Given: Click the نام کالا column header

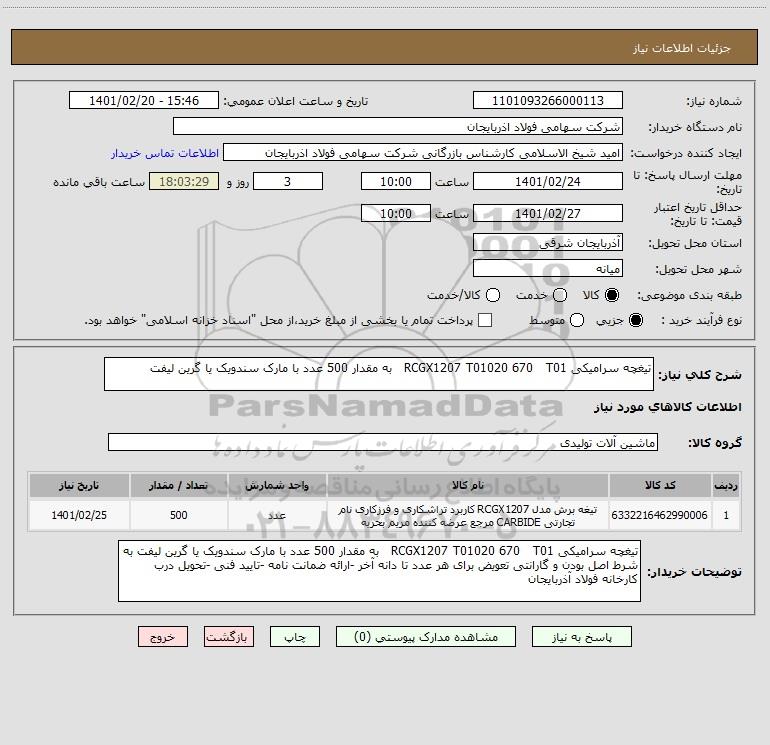Looking at the screenshot, I should click(x=468, y=485).
